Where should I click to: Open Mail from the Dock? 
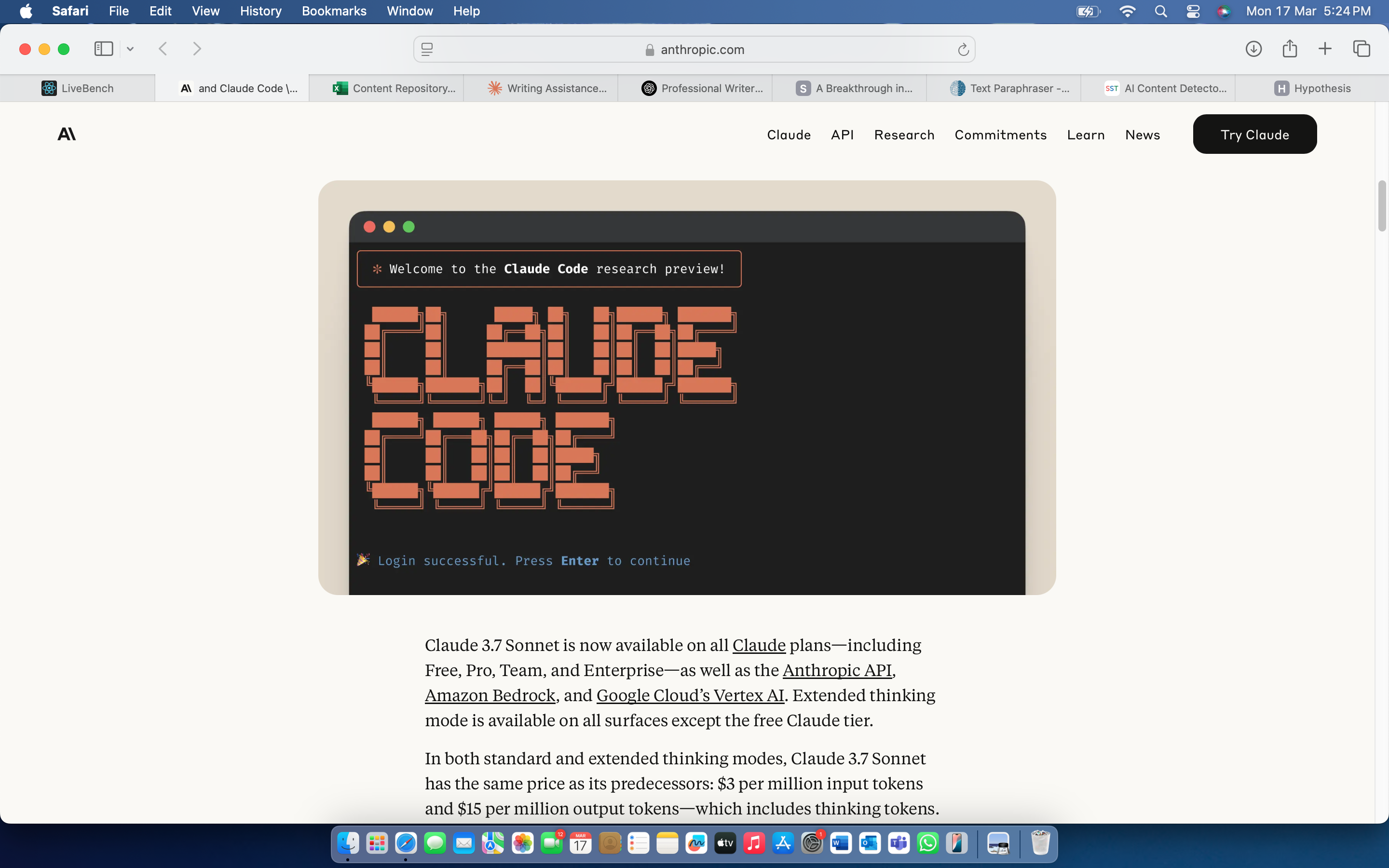click(464, 843)
